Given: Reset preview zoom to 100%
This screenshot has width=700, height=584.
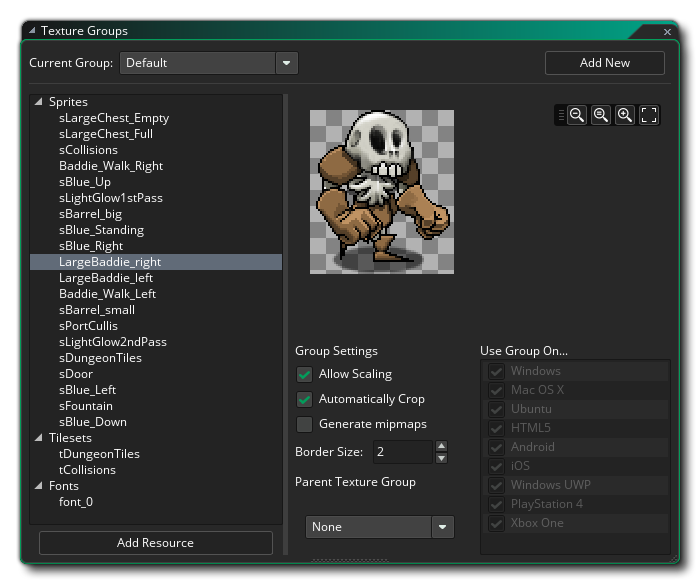Looking at the screenshot, I should [601, 115].
